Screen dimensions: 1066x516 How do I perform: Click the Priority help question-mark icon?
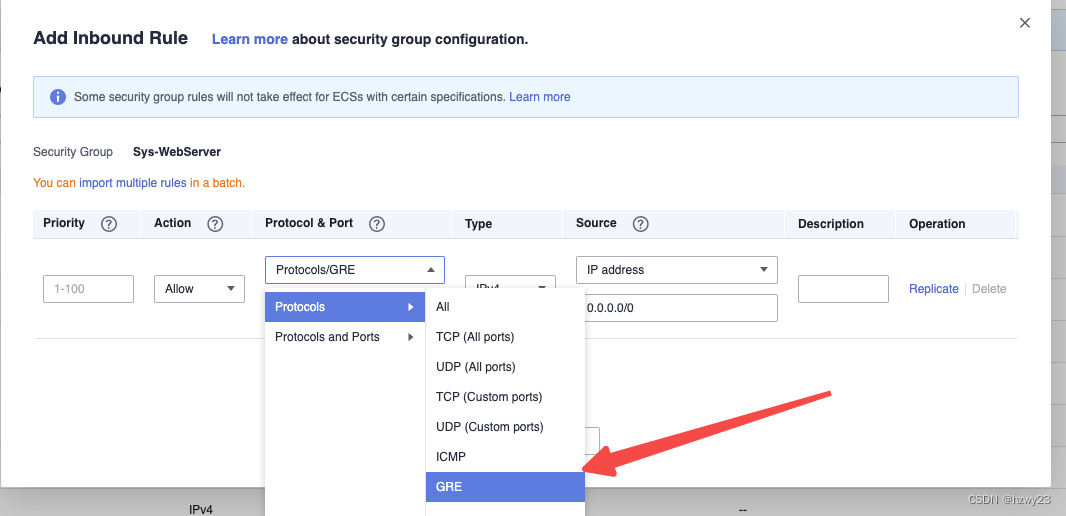tap(109, 224)
